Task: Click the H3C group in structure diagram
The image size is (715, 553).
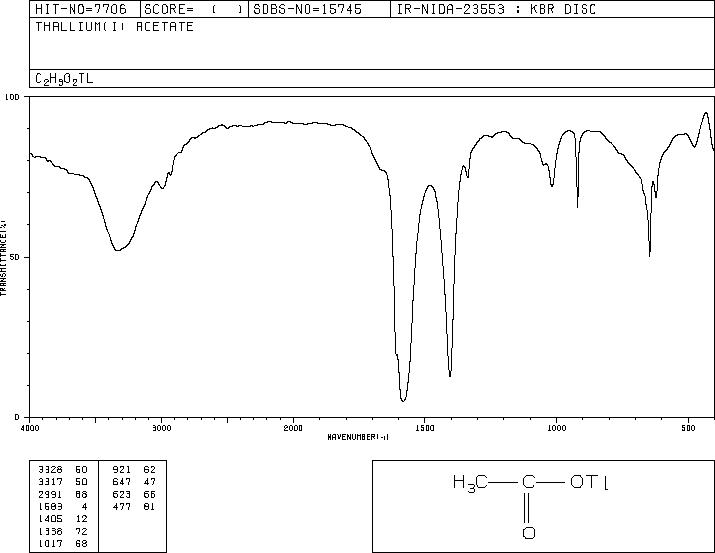Action: click(x=470, y=483)
